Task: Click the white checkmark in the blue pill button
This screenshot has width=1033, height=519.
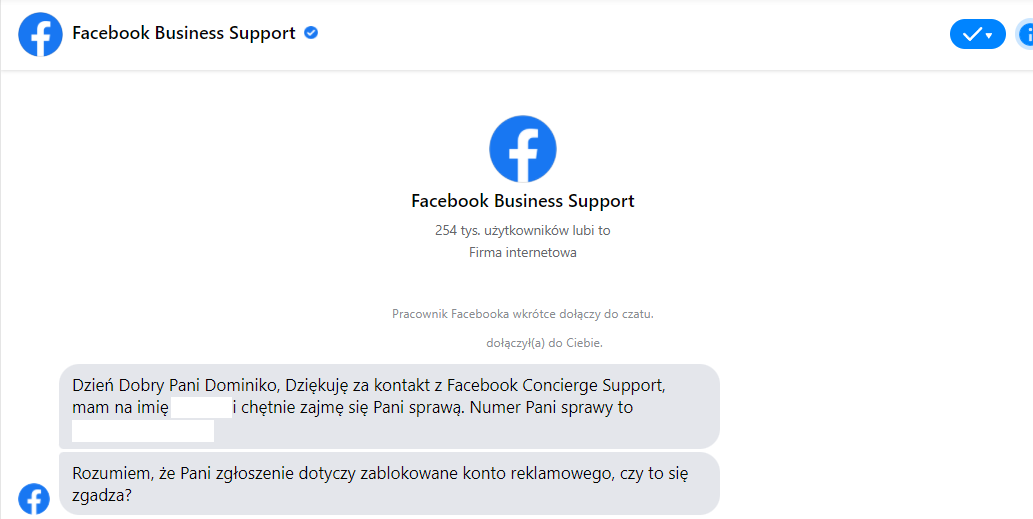Action: click(x=972, y=34)
